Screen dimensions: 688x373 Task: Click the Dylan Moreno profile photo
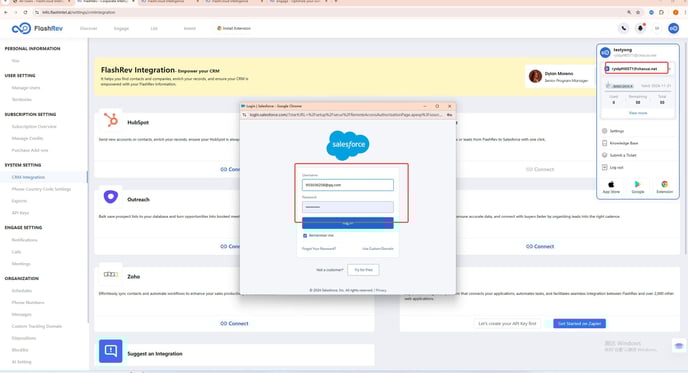535,76
